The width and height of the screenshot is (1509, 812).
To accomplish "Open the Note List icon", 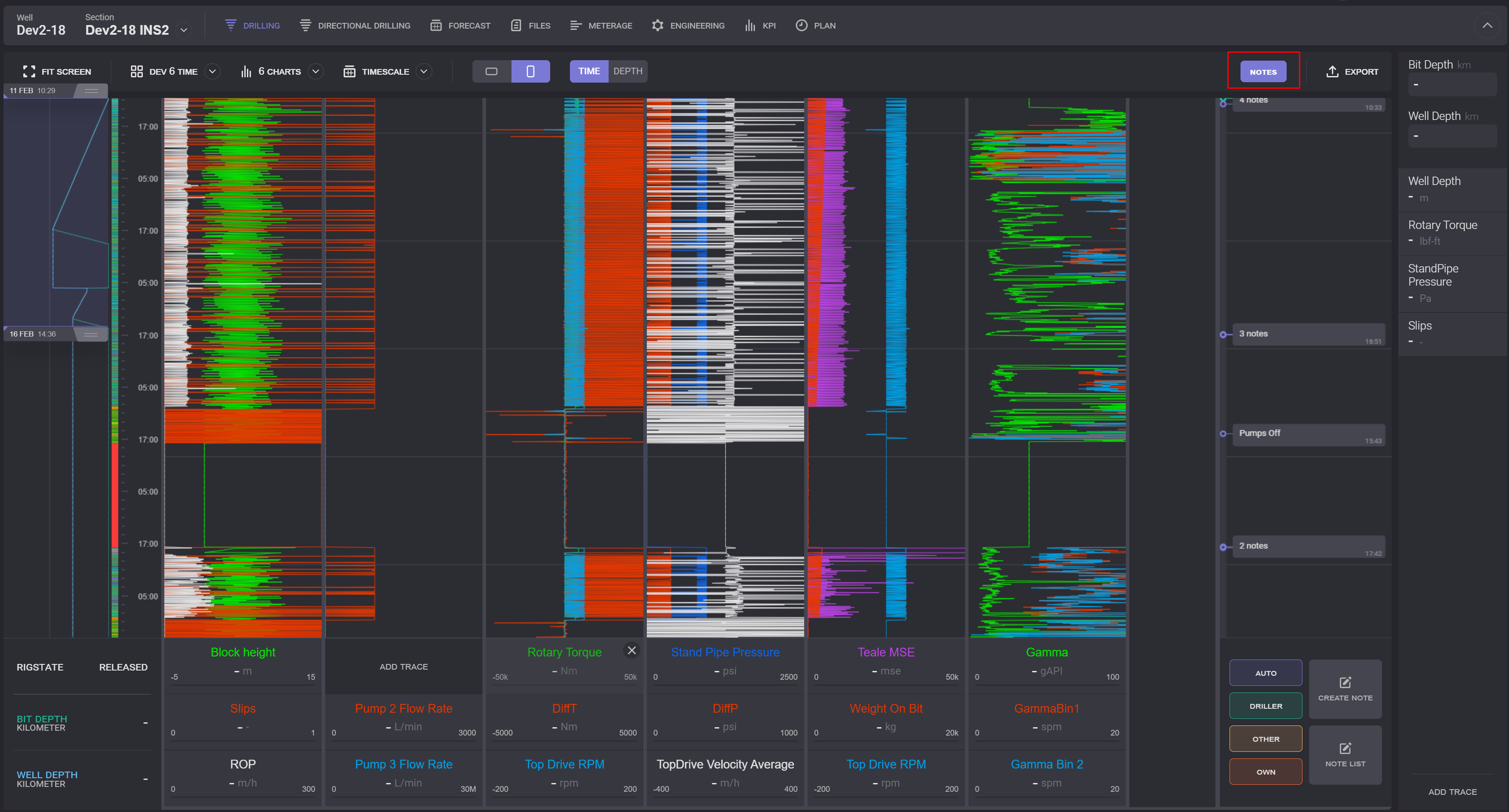I will point(1345,749).
